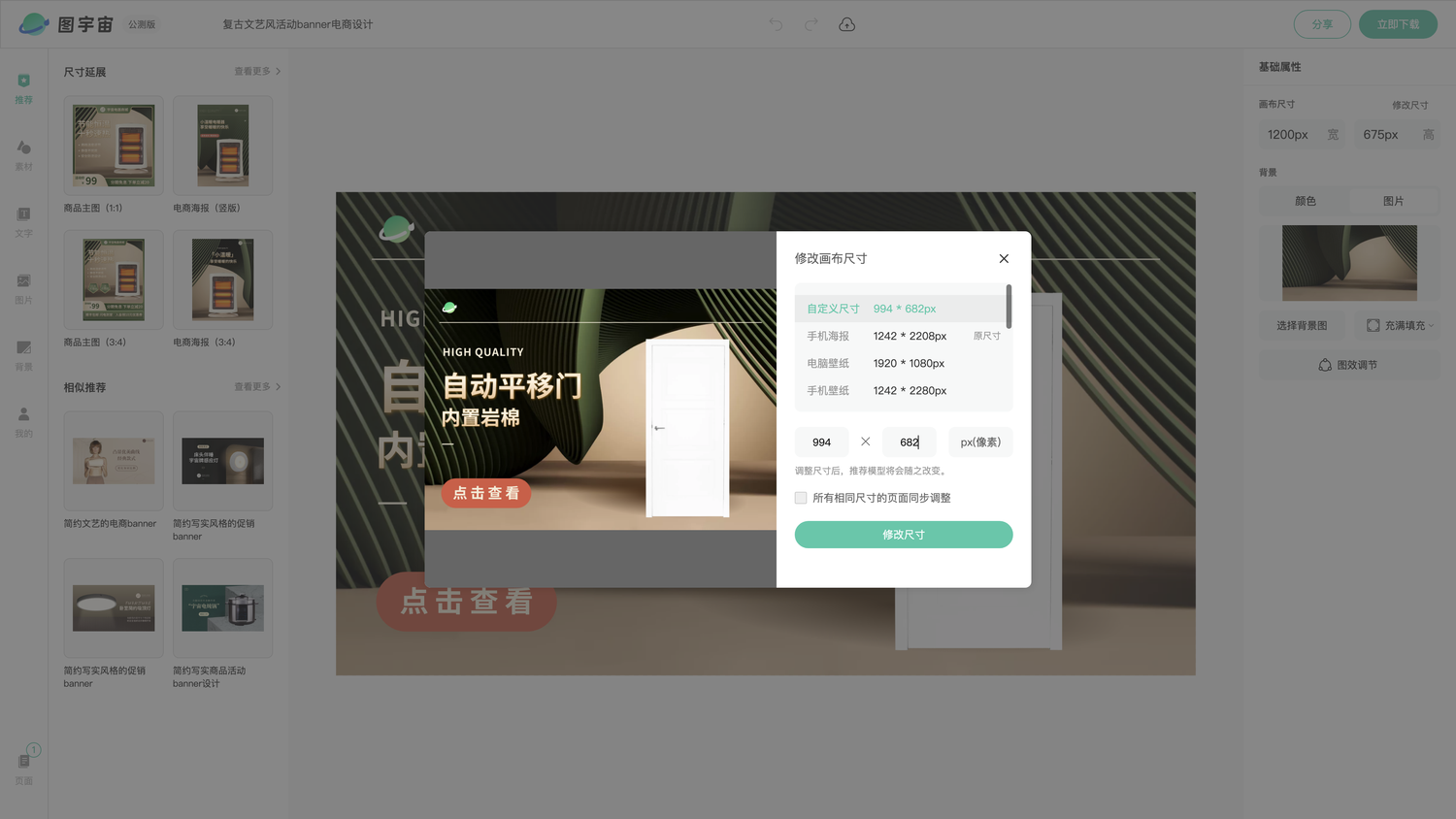
Task: Focus the width field showing 994
Action: [822, 442]
